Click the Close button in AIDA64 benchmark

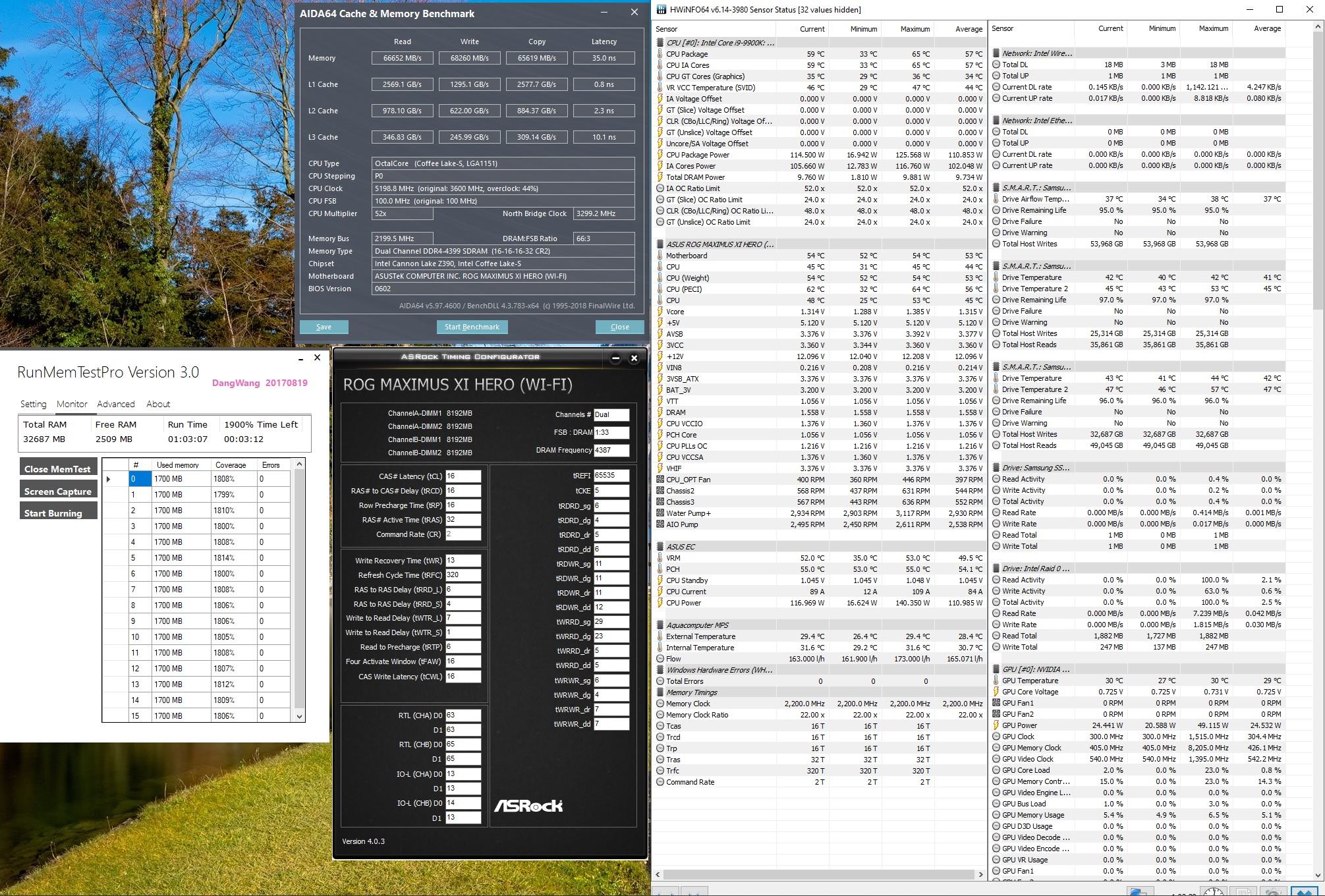619,327
